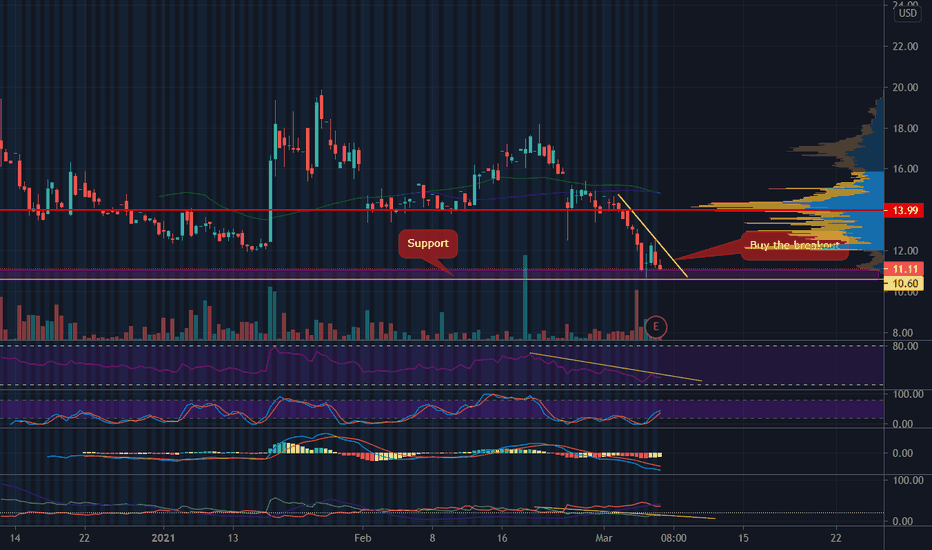Click the Mar label on time axis
The width and height of the screenshot is (932, 550).
click(x=604, y=538)
